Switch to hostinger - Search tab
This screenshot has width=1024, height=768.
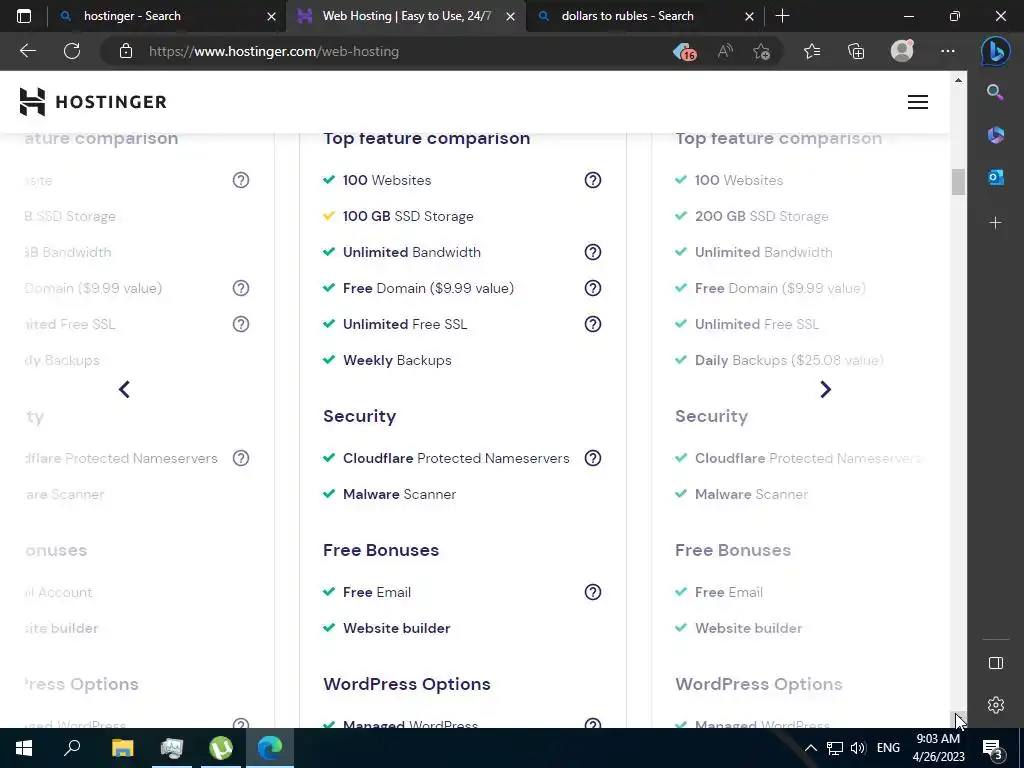[167, 16]
